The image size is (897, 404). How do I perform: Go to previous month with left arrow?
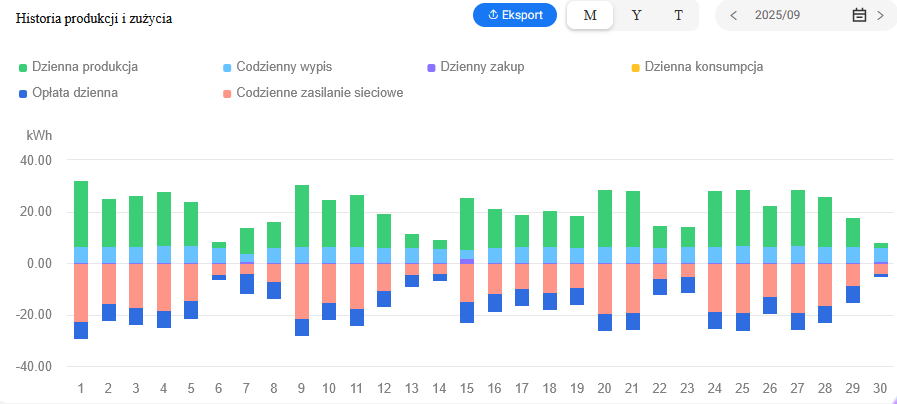tap(734, 15)
